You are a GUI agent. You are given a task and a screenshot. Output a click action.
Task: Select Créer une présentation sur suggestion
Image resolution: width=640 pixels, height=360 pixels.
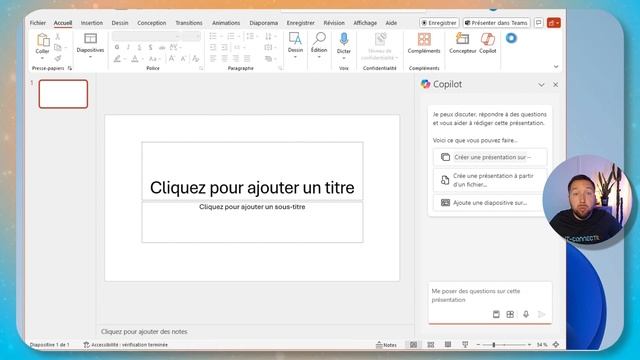(489, 157)
